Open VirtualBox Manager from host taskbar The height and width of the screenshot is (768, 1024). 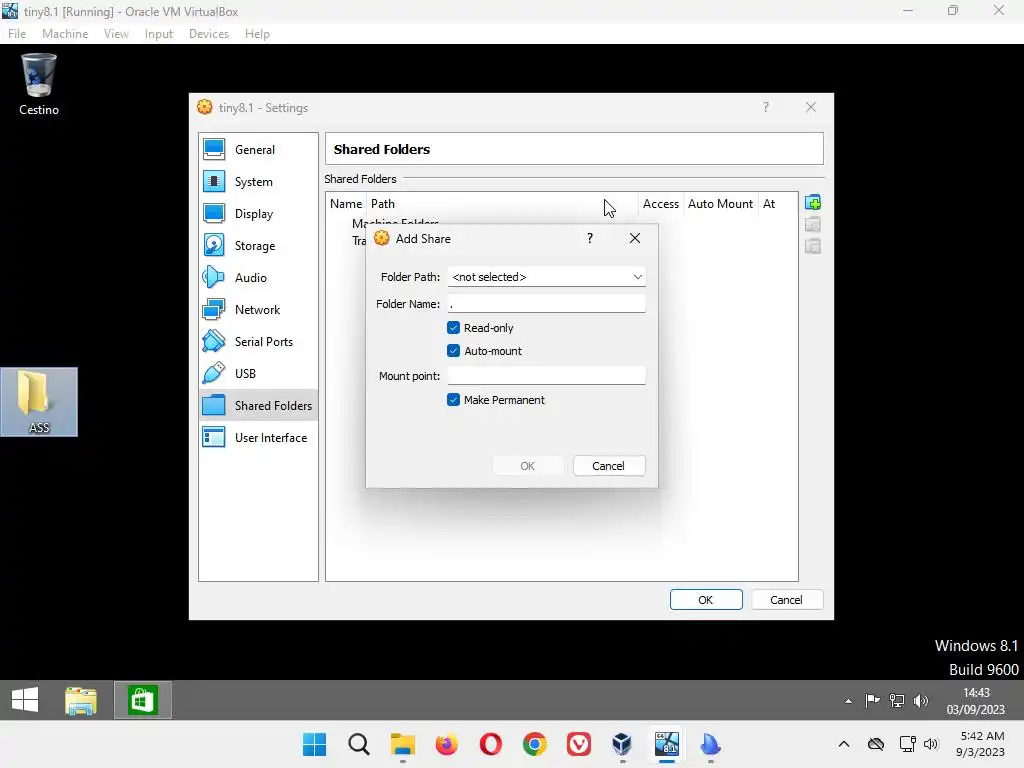click(622, 744)
